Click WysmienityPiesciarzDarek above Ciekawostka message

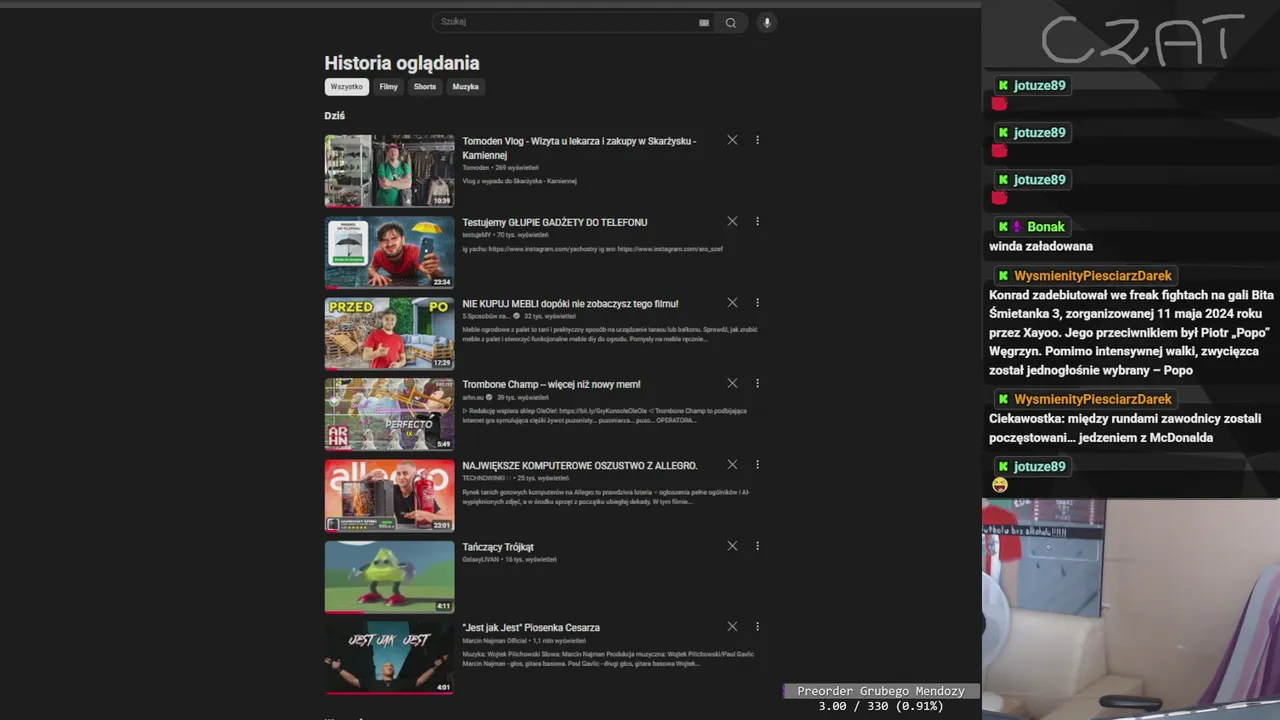pos(1093,400)
